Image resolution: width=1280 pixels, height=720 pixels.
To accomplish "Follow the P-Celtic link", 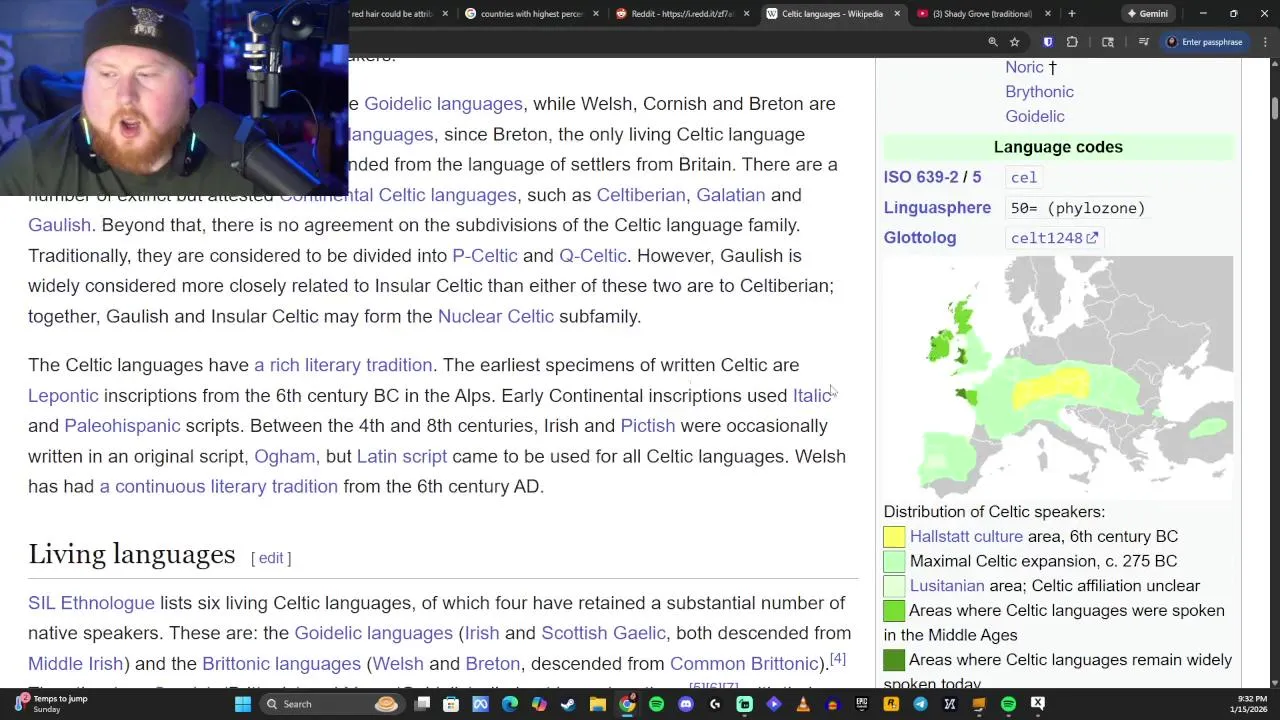I will pyautogui.click(x=485, y=256).
